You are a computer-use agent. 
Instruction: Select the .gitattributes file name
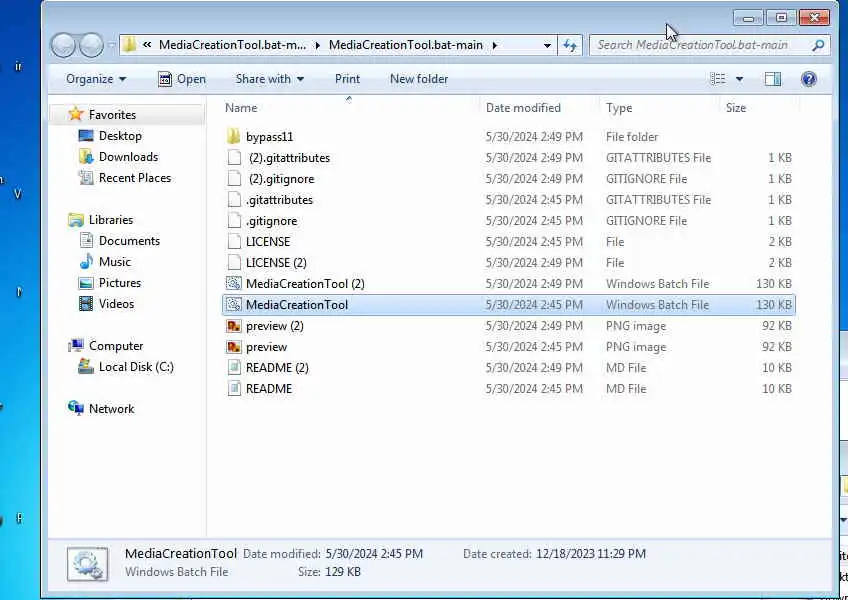(280, 200)
